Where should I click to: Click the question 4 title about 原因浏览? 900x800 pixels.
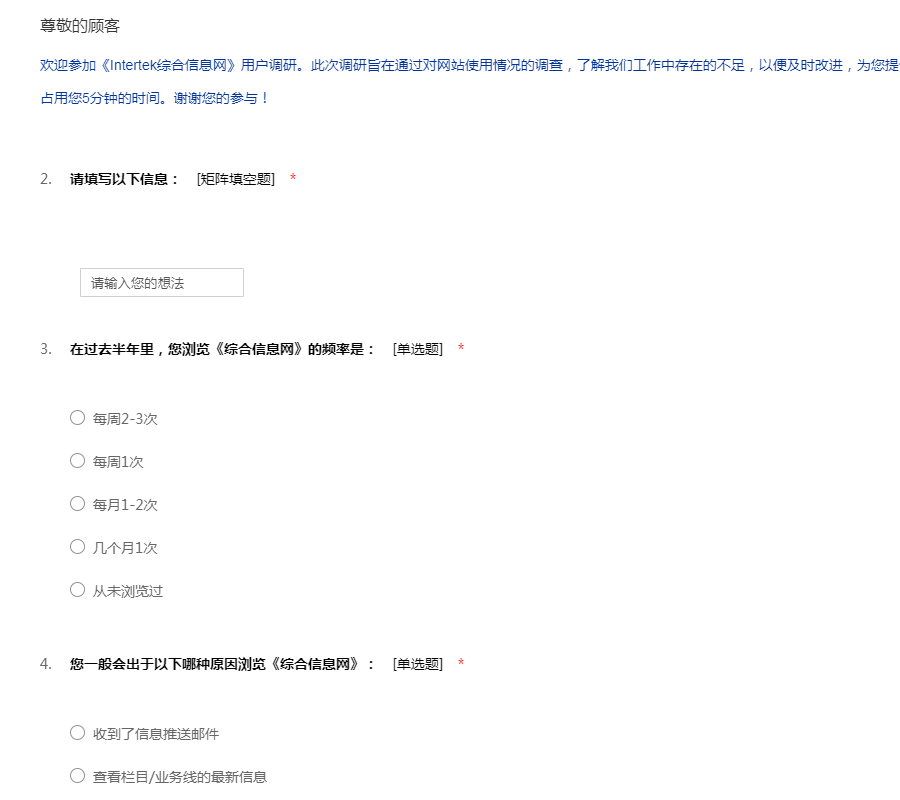[222, 664]
